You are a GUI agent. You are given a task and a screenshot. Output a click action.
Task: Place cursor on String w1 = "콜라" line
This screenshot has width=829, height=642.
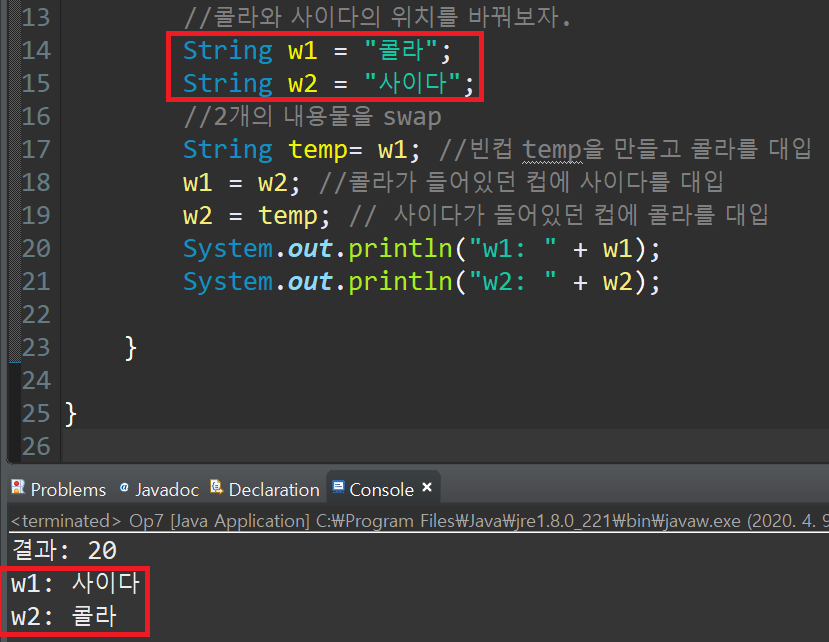point(316,51)
